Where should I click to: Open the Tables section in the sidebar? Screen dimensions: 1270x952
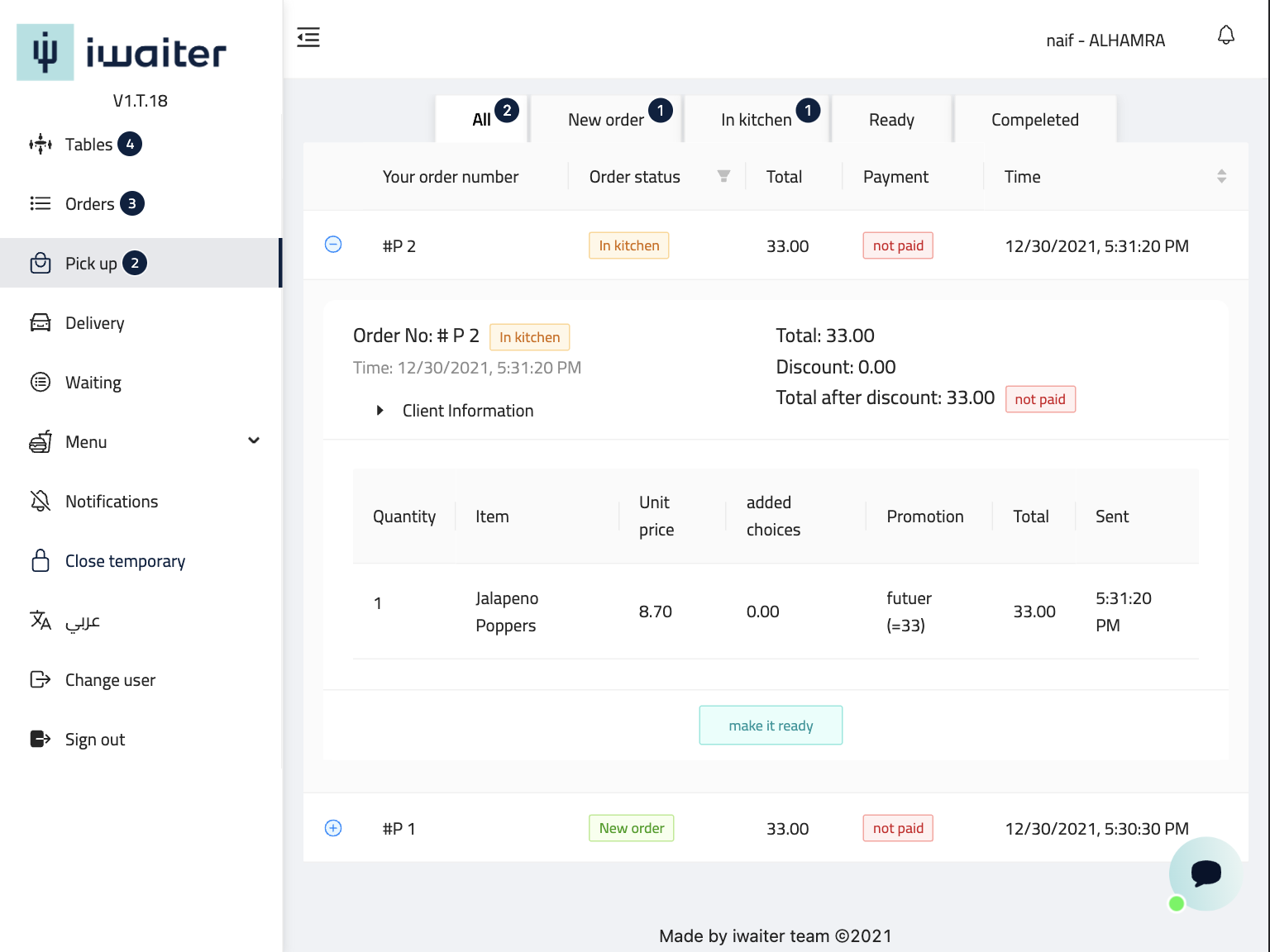pos(88,145)
